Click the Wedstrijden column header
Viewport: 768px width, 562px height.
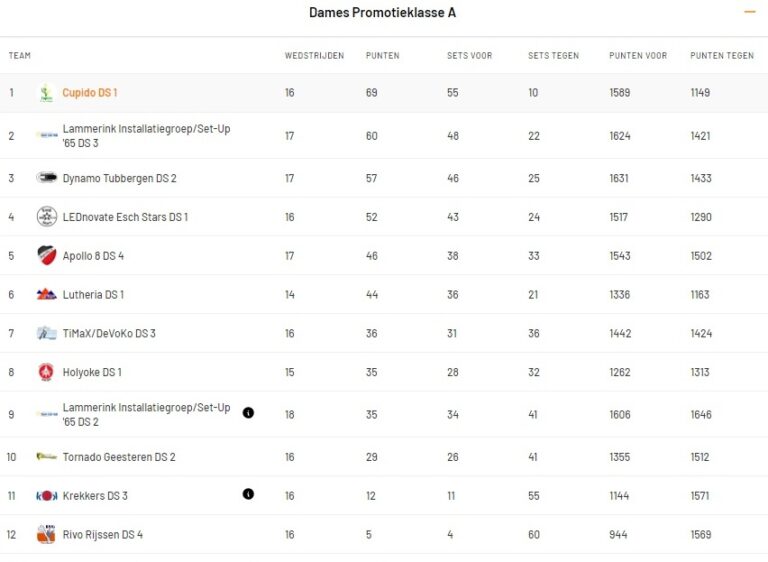314,56
